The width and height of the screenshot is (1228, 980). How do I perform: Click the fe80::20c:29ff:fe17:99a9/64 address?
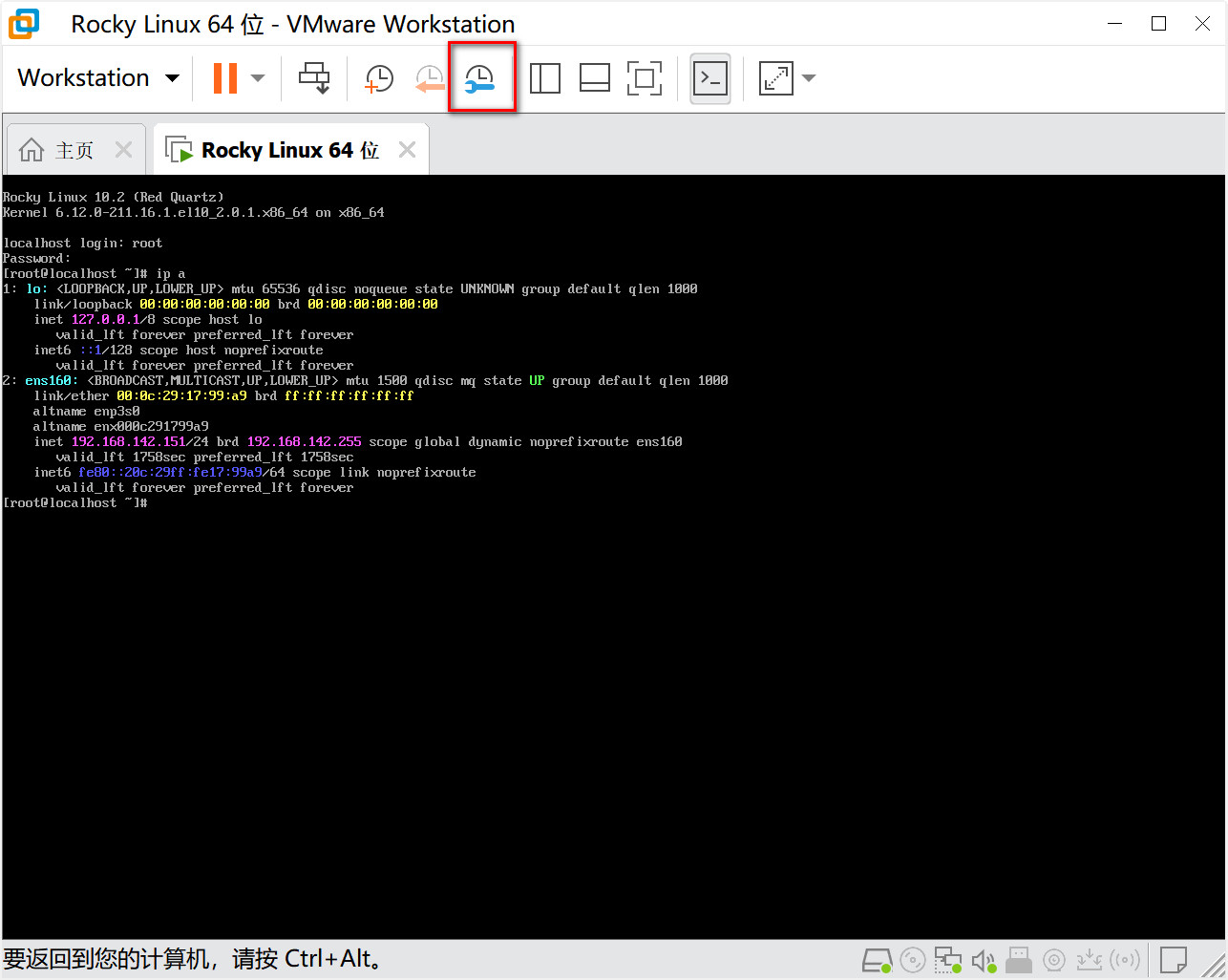click(x=181, y=472)
